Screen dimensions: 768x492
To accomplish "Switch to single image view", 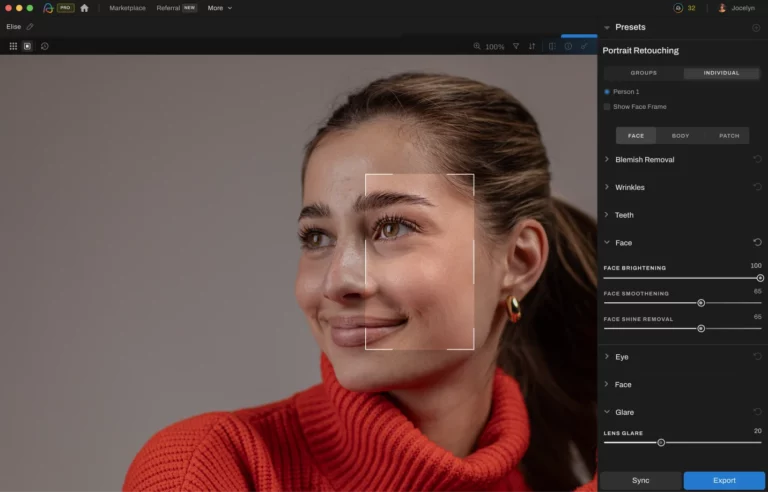I will point(27,46).
